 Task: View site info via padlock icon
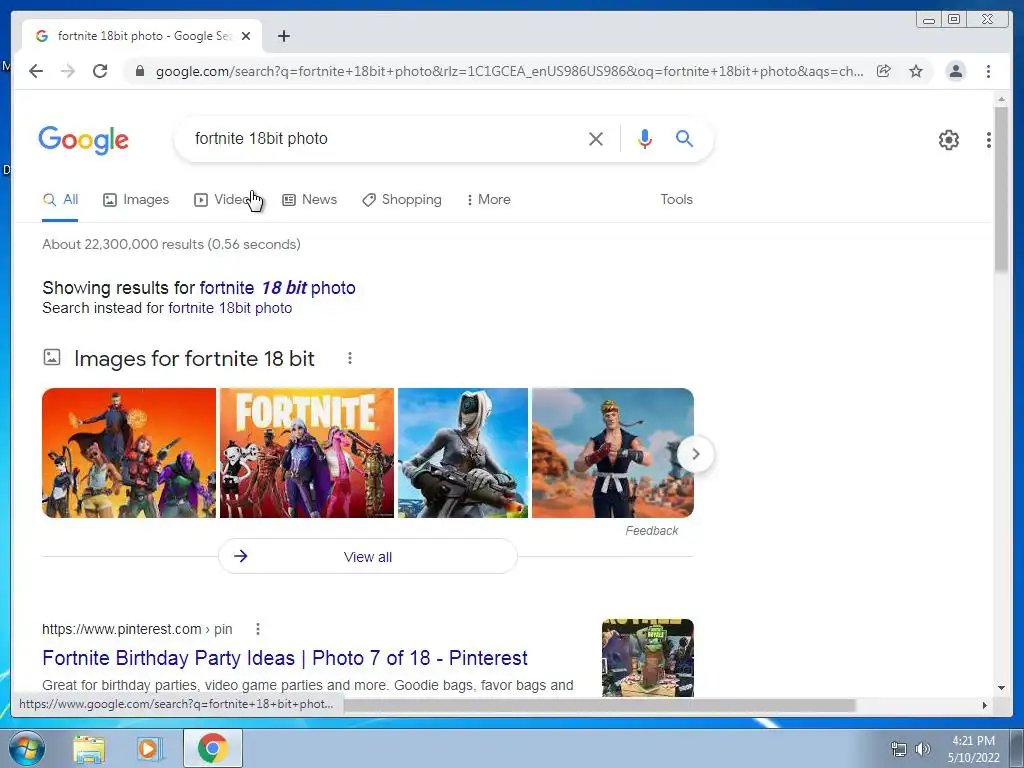coord(139,71)
